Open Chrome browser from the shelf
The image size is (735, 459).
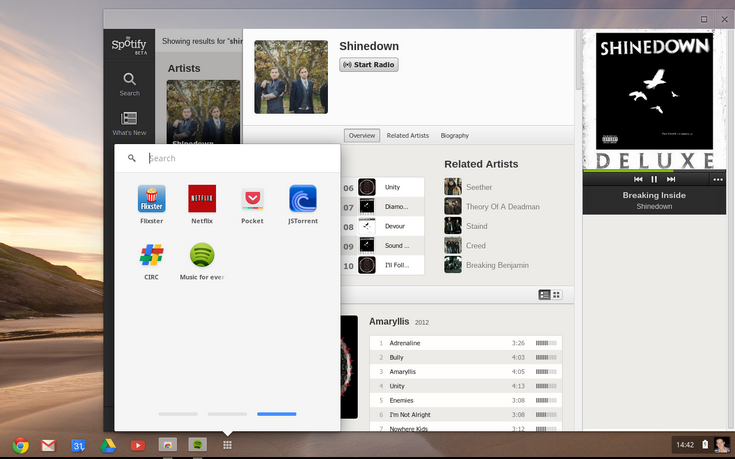20,445
